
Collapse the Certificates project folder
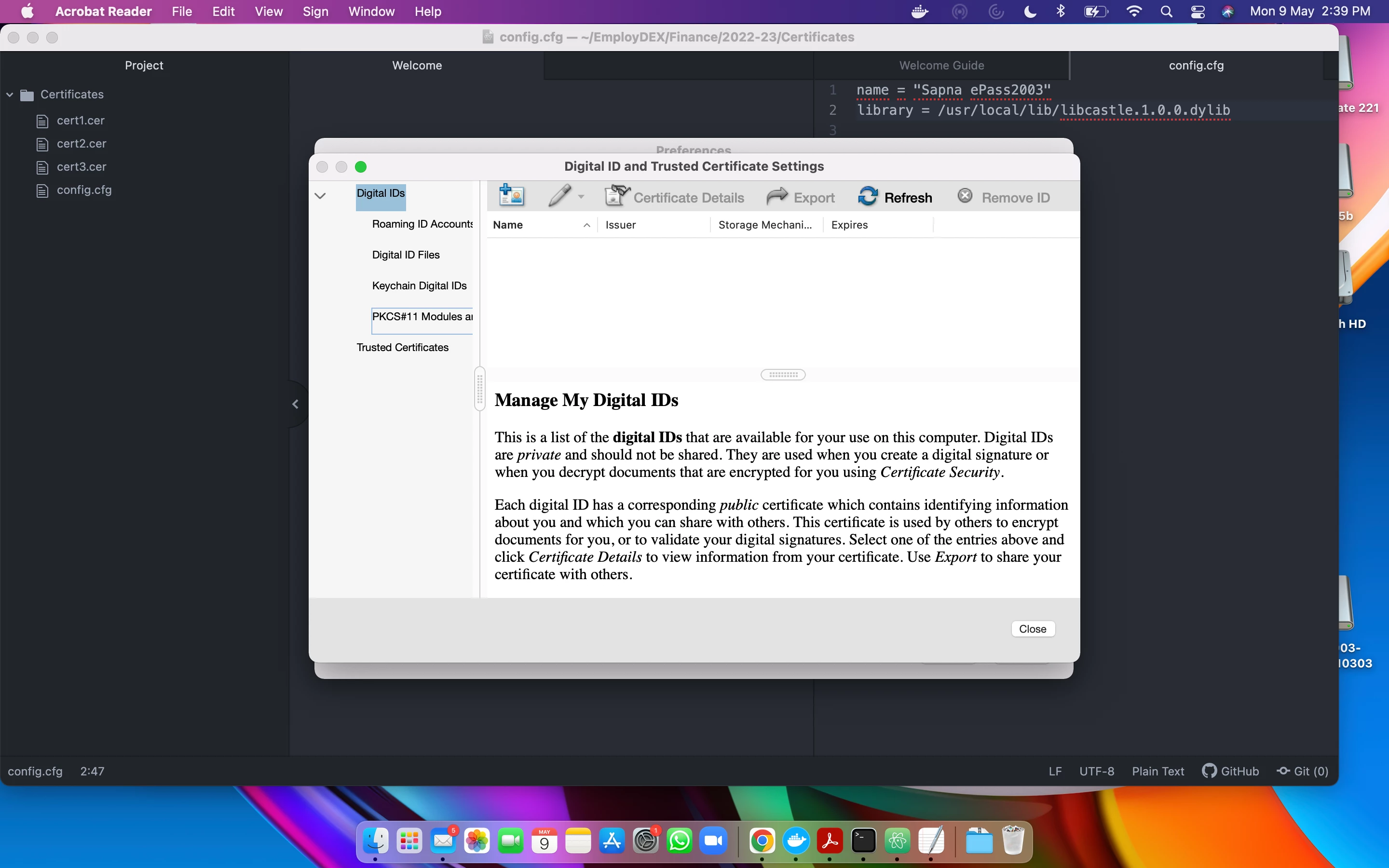point(10,95)
